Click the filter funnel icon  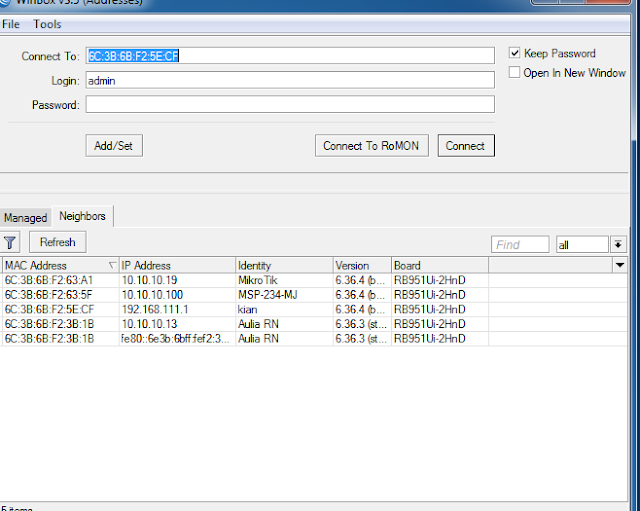10,242
